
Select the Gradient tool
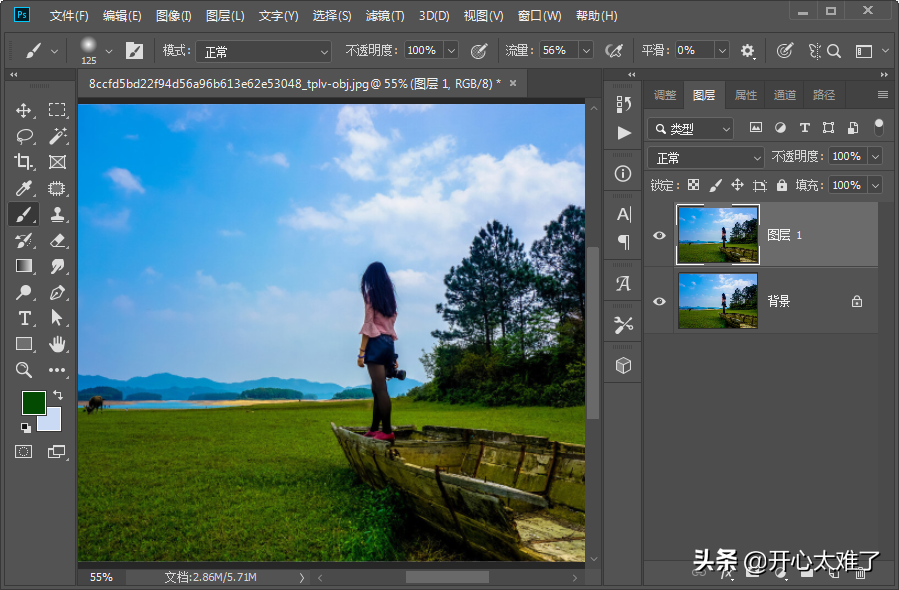tap(24, 266)
